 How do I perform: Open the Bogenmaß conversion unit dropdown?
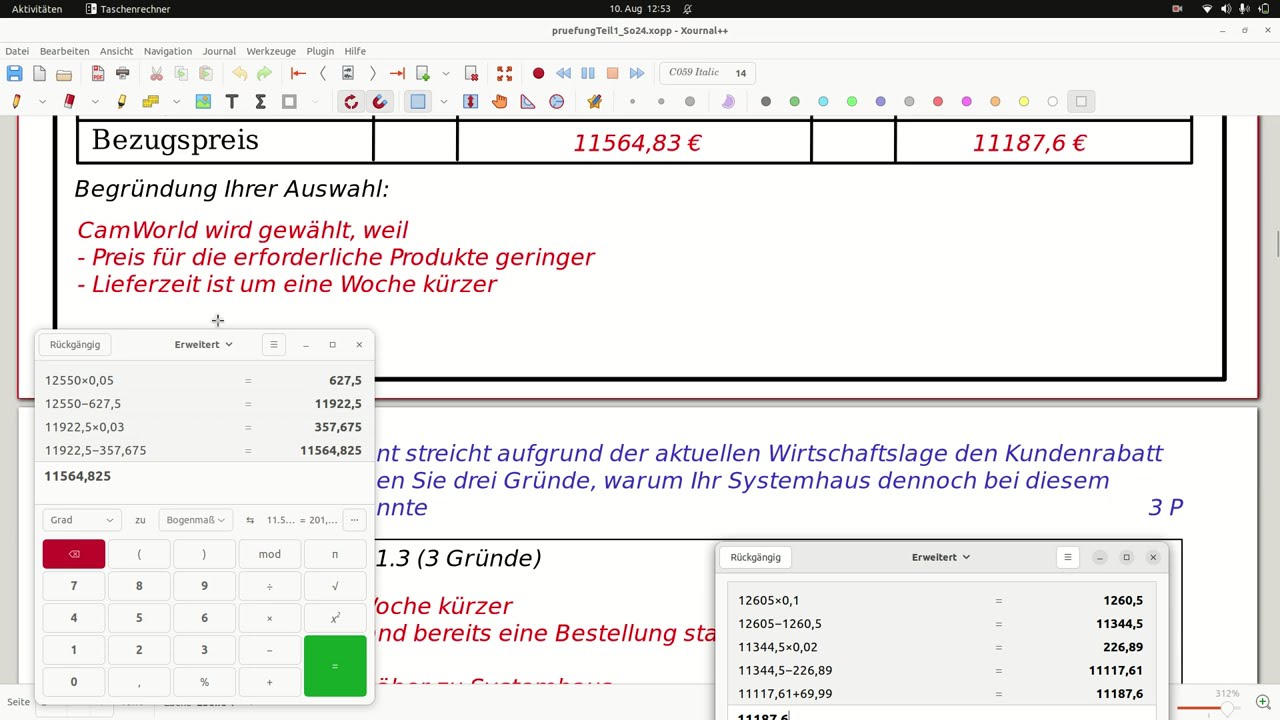point(196,520)
